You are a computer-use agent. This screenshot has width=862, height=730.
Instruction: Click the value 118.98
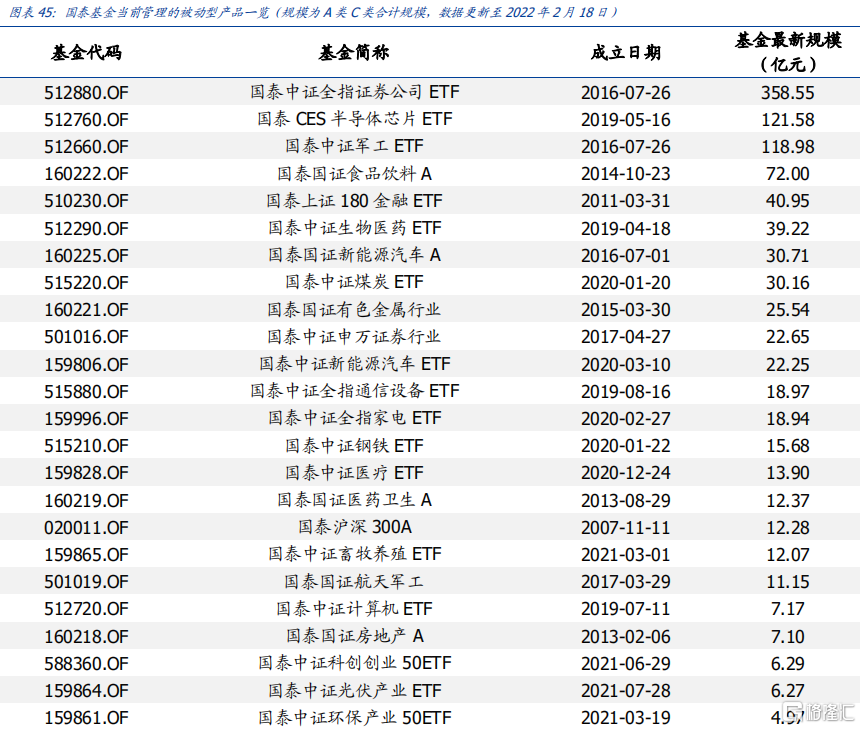click(787, 146)
